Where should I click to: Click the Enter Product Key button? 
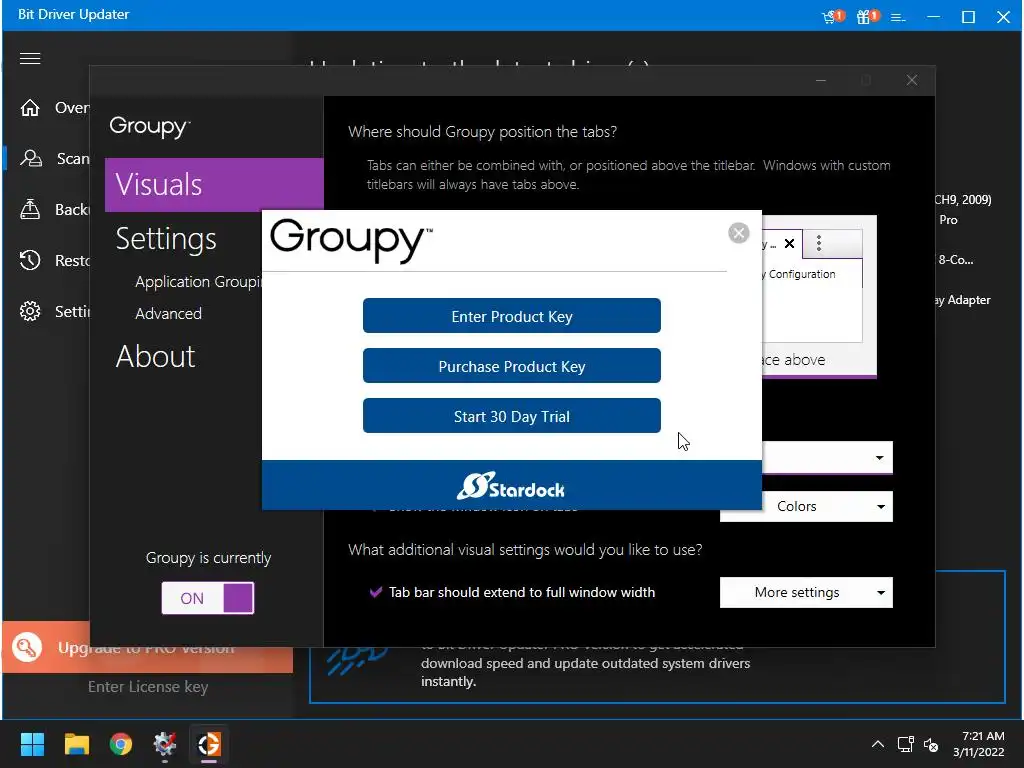pyautogui.click(x=511, y=316)
